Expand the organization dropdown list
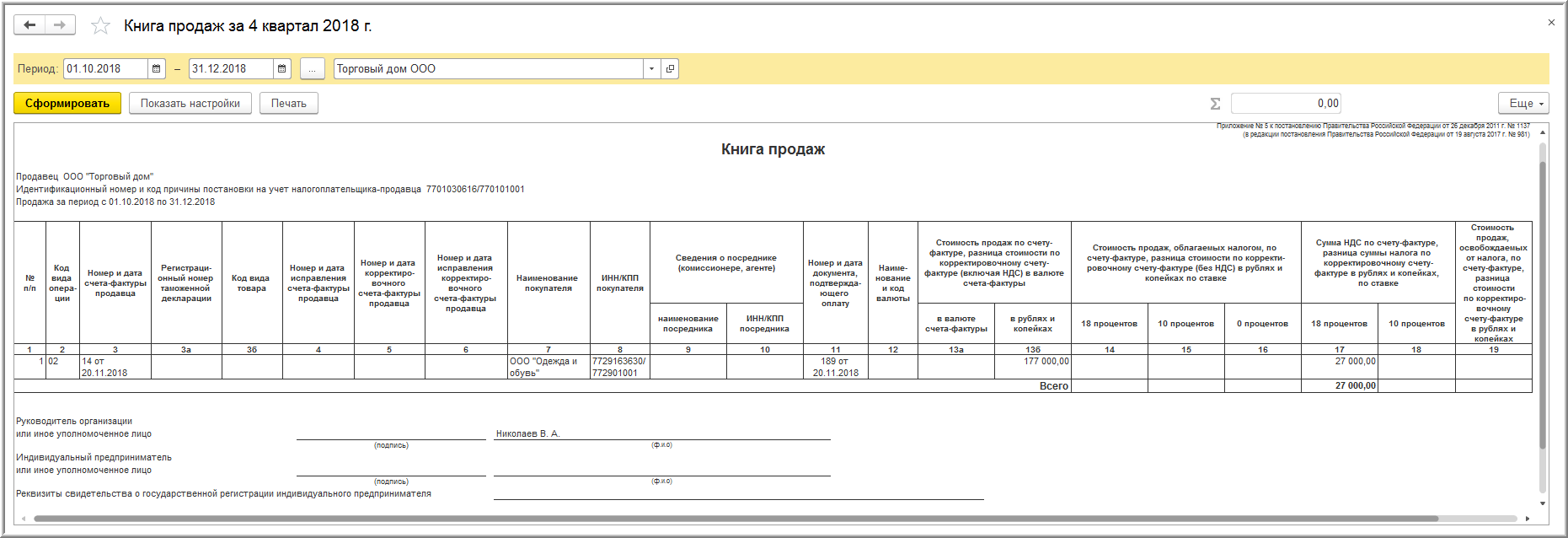Viewport: 1568px width, 538px height. click(651, 69)
